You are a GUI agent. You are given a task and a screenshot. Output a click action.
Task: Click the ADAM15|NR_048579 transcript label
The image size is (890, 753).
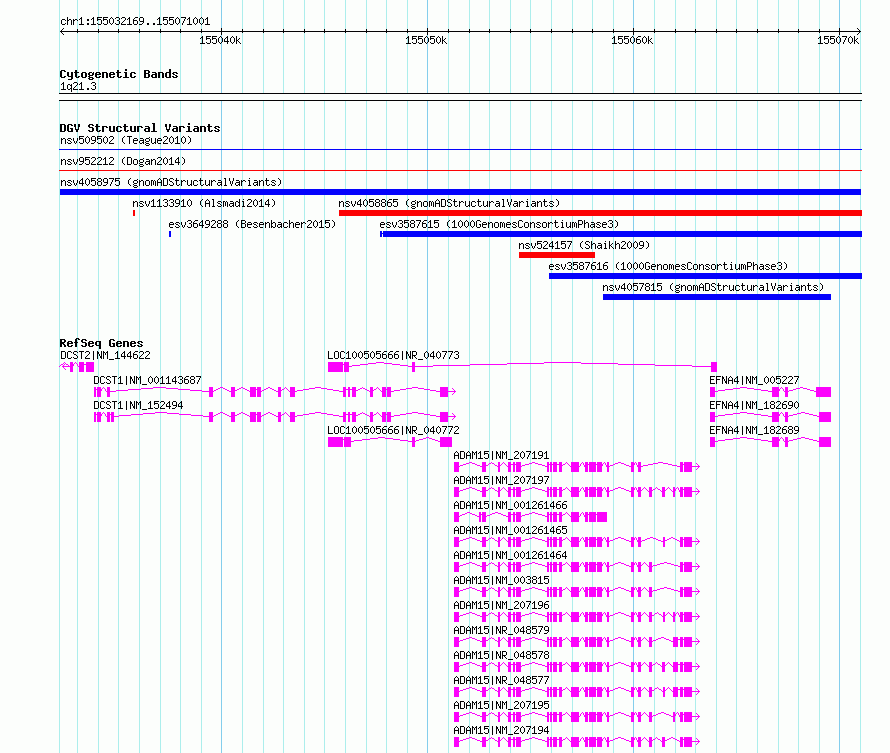[x=501, y=630]
